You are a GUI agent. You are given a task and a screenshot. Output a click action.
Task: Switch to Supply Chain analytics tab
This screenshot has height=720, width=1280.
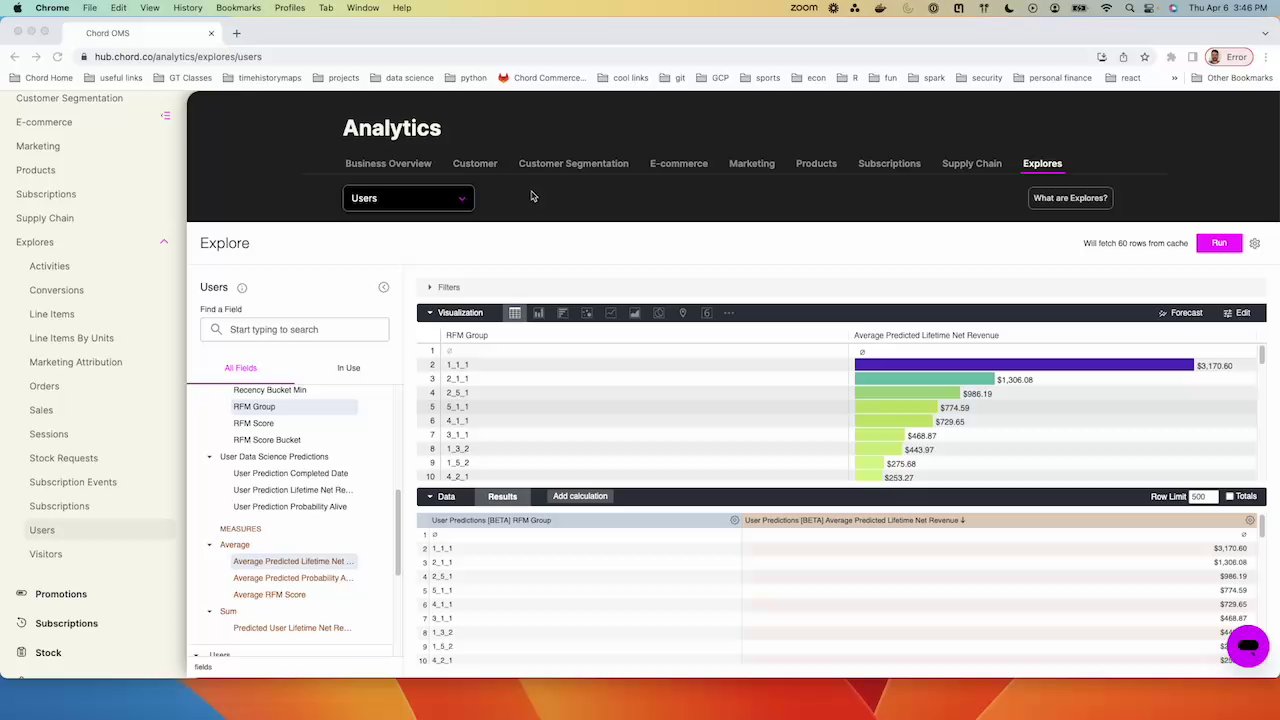pos(971,163)
